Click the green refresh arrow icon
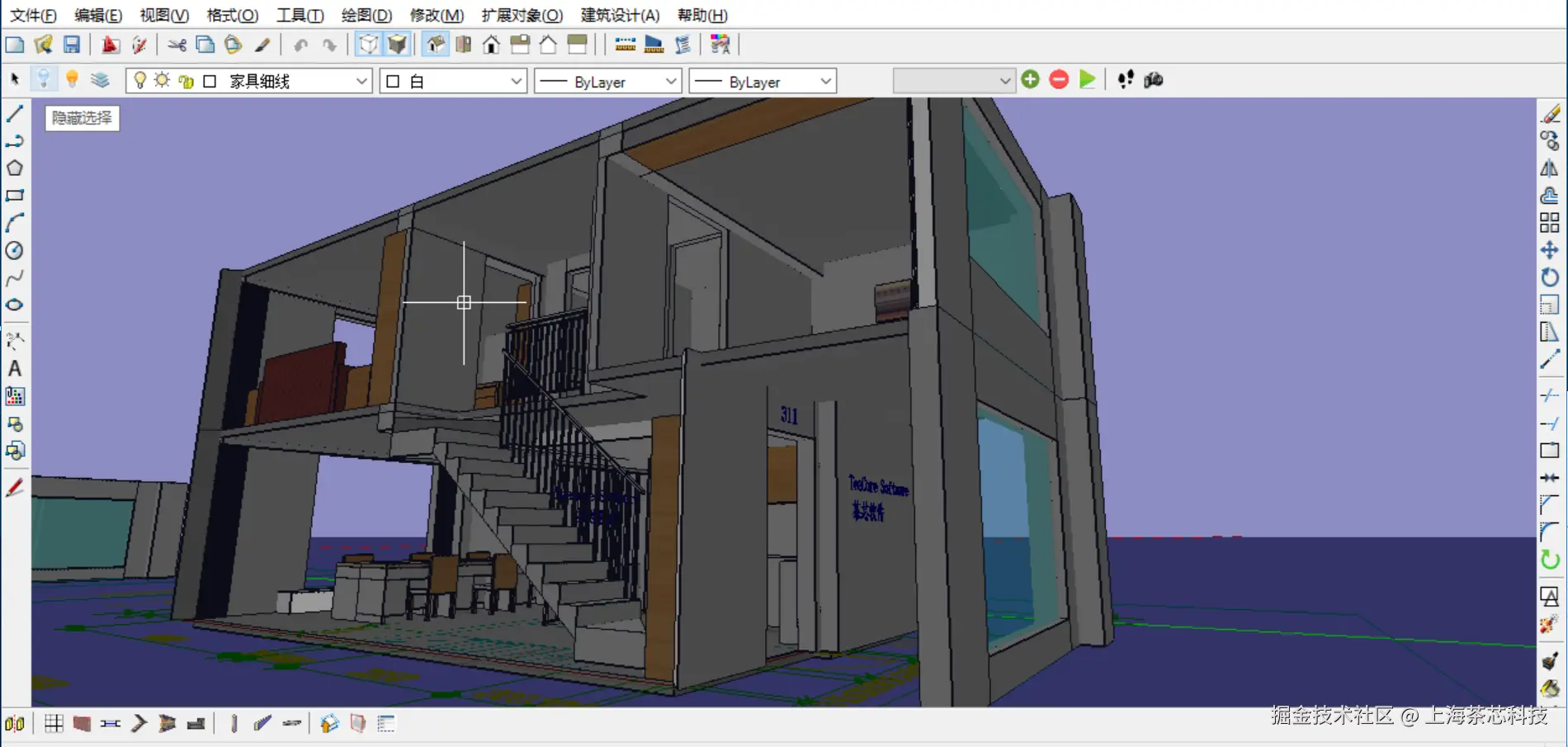This screenshot has width=1568, height=747. point(1549,560)
